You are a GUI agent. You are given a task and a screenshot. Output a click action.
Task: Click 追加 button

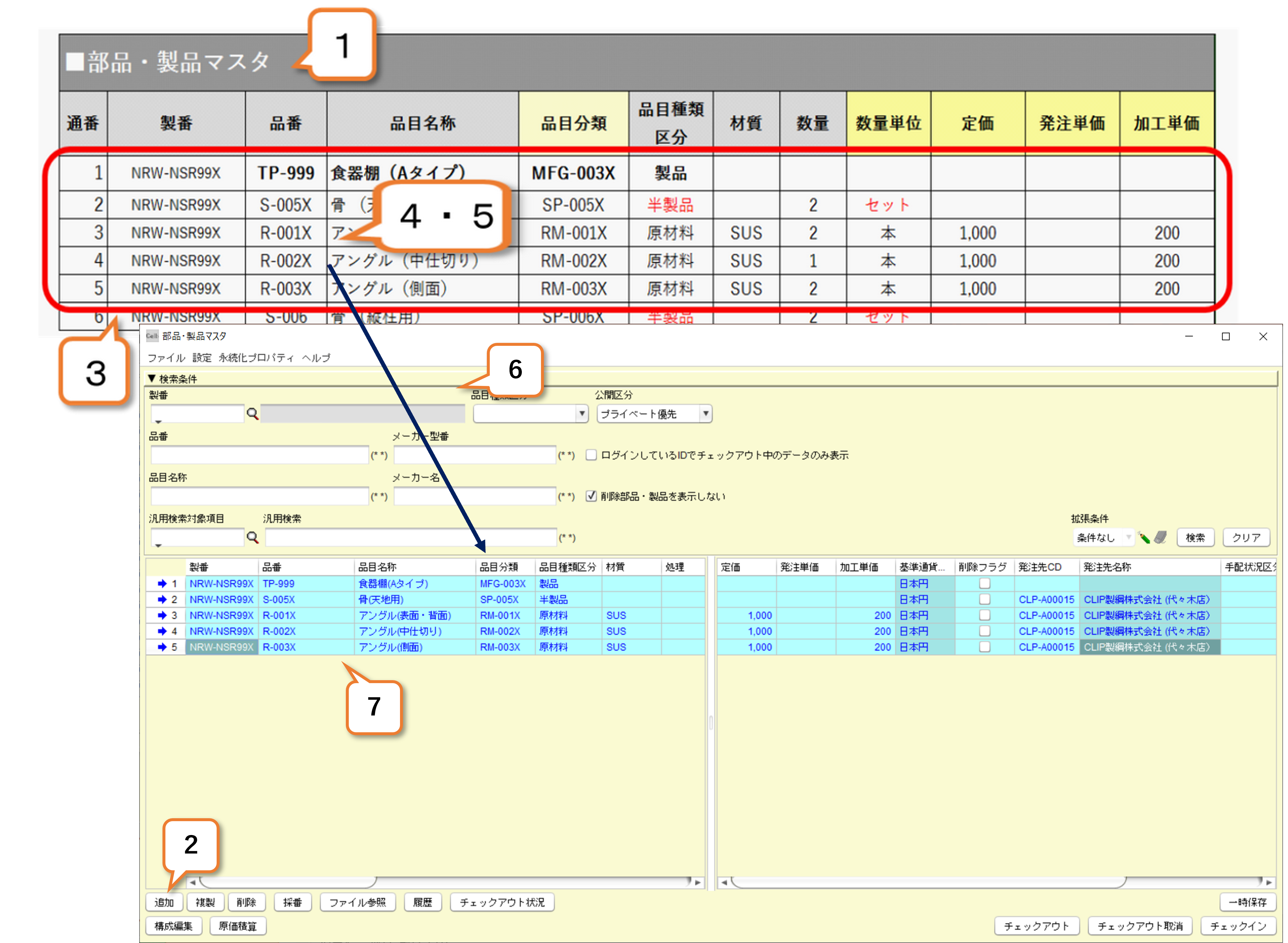click(x=165, y=902)
